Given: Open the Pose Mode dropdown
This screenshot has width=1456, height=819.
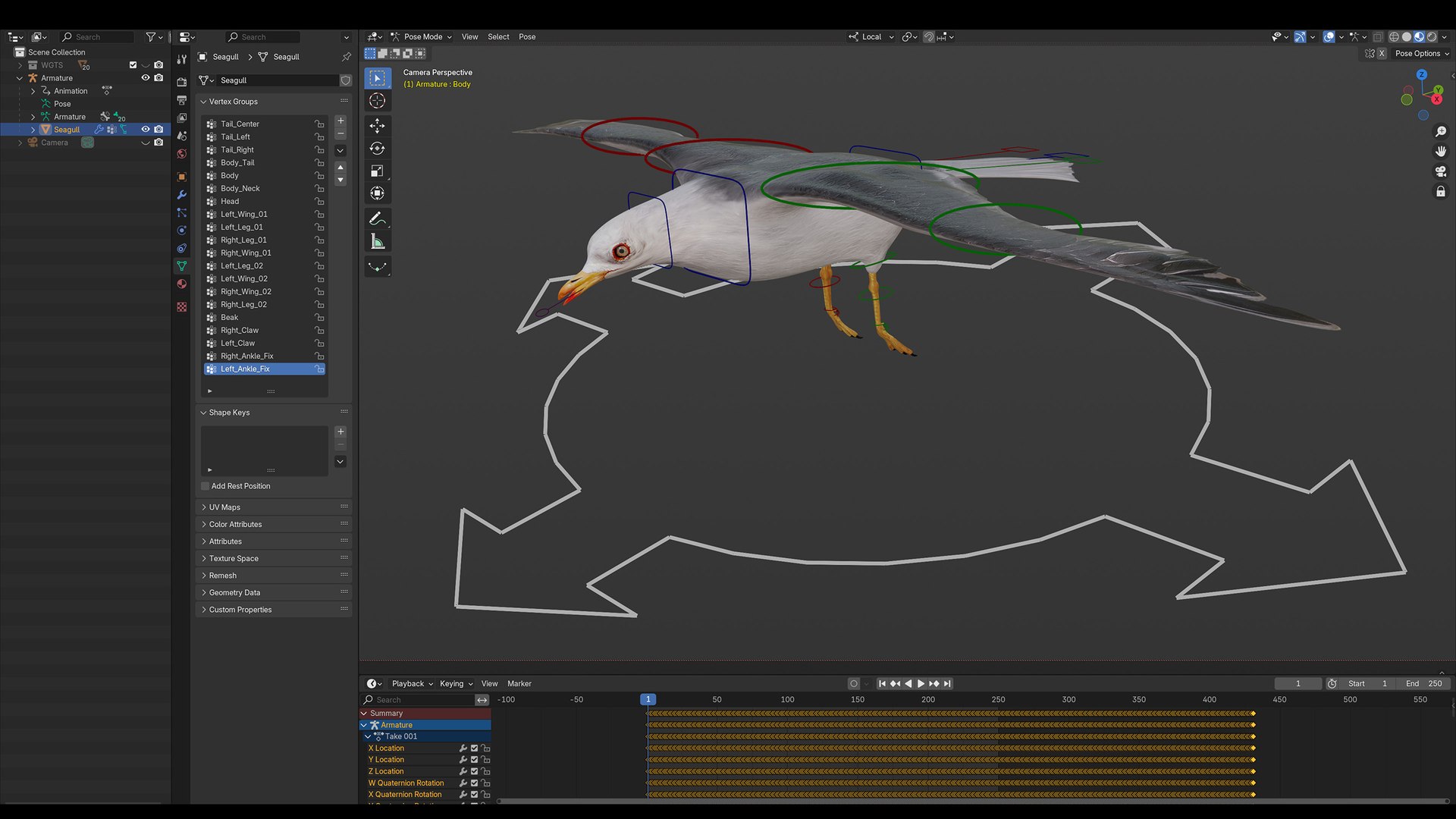Looking at the screenshot, I should coord(421,36).
